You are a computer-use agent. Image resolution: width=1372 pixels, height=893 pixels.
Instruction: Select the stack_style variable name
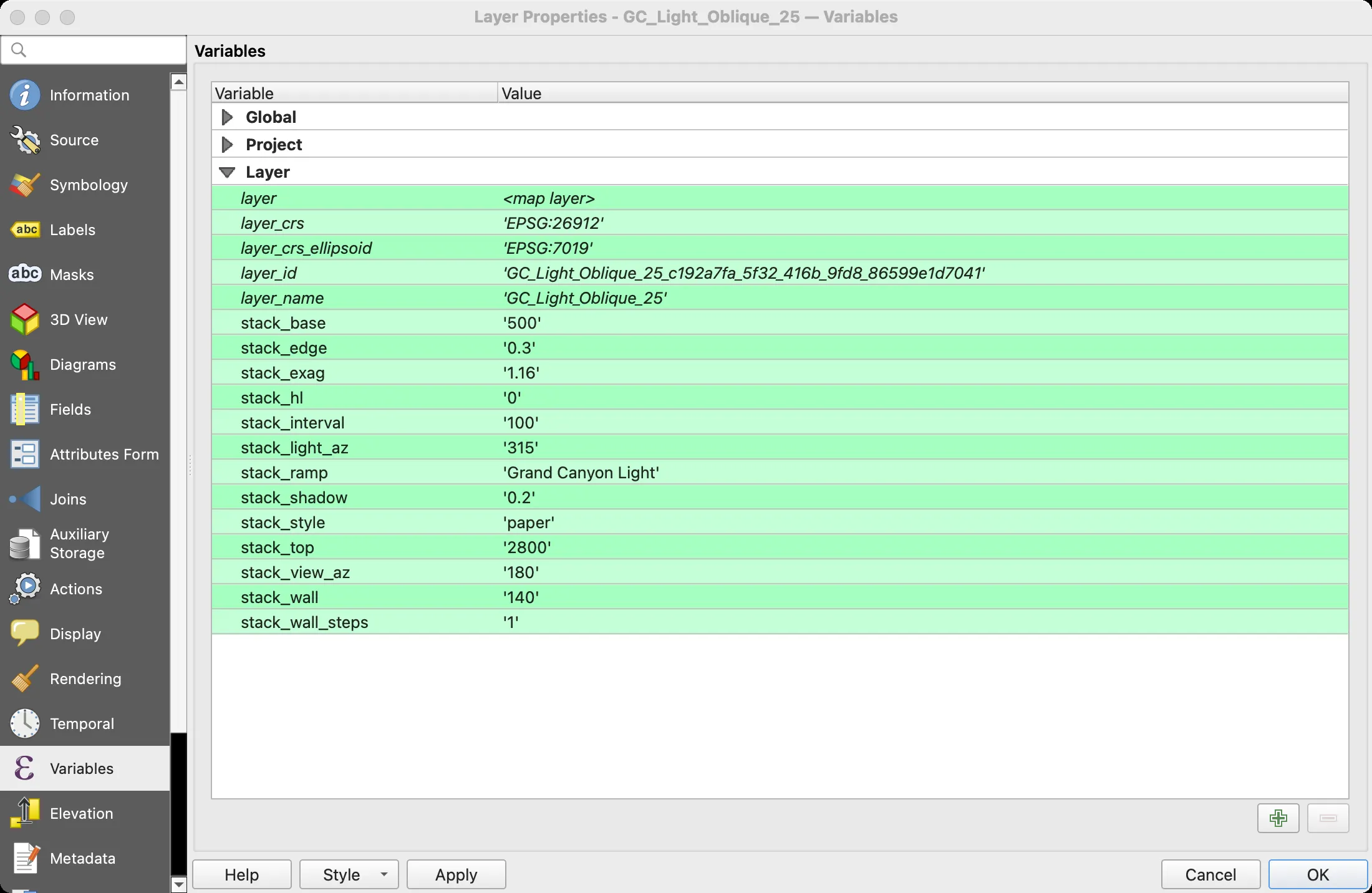pos(283,523)
